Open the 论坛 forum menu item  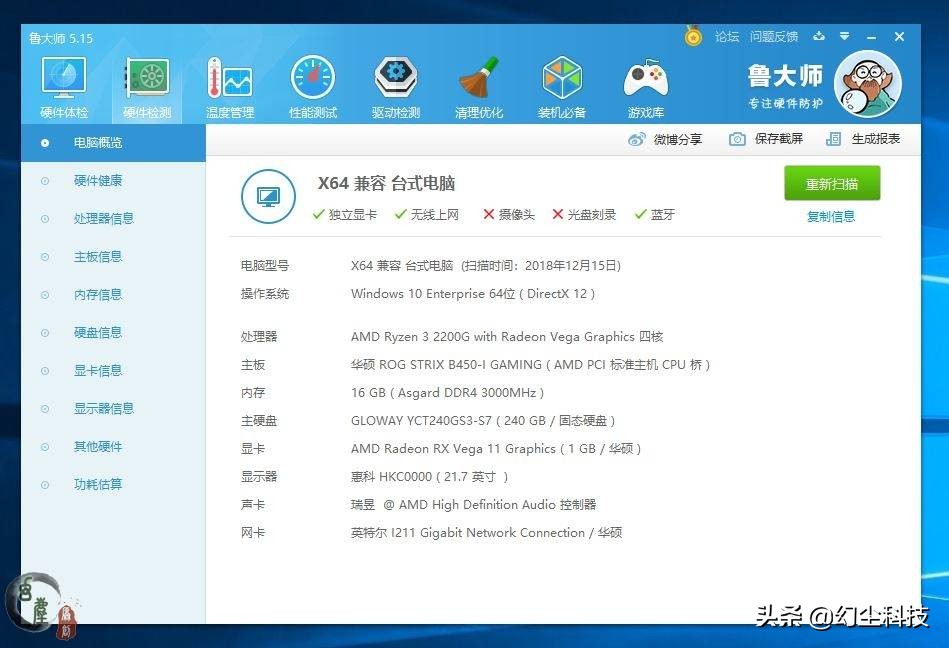click(727, 37)
